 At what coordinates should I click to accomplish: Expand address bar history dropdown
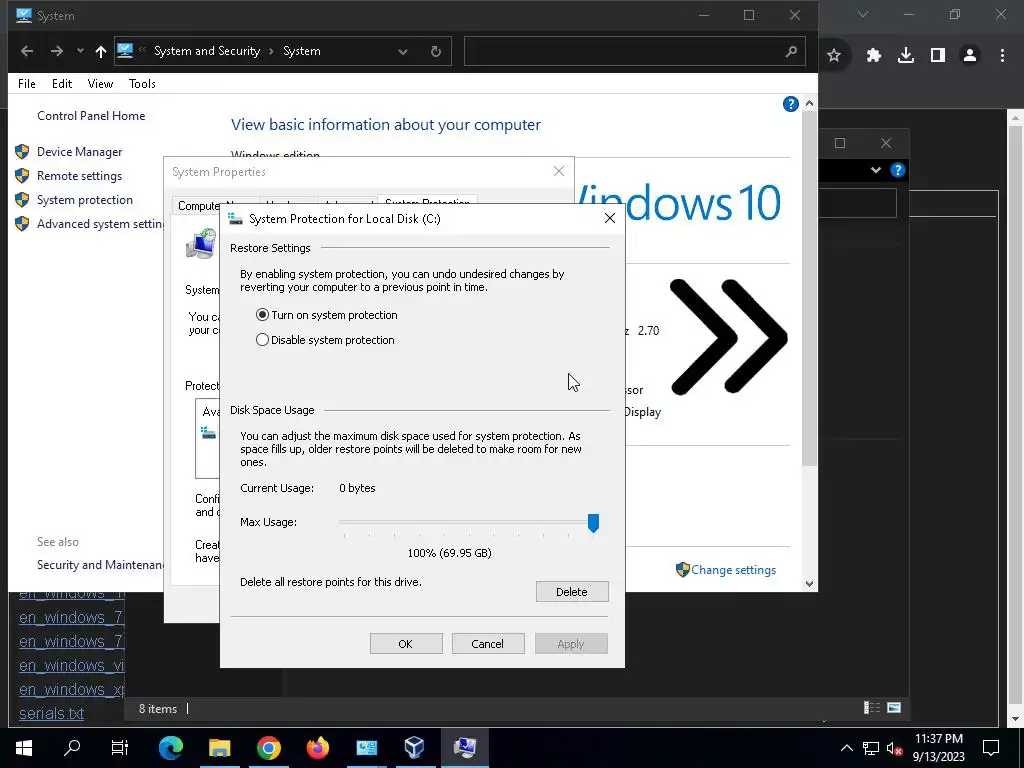point(403,52)
